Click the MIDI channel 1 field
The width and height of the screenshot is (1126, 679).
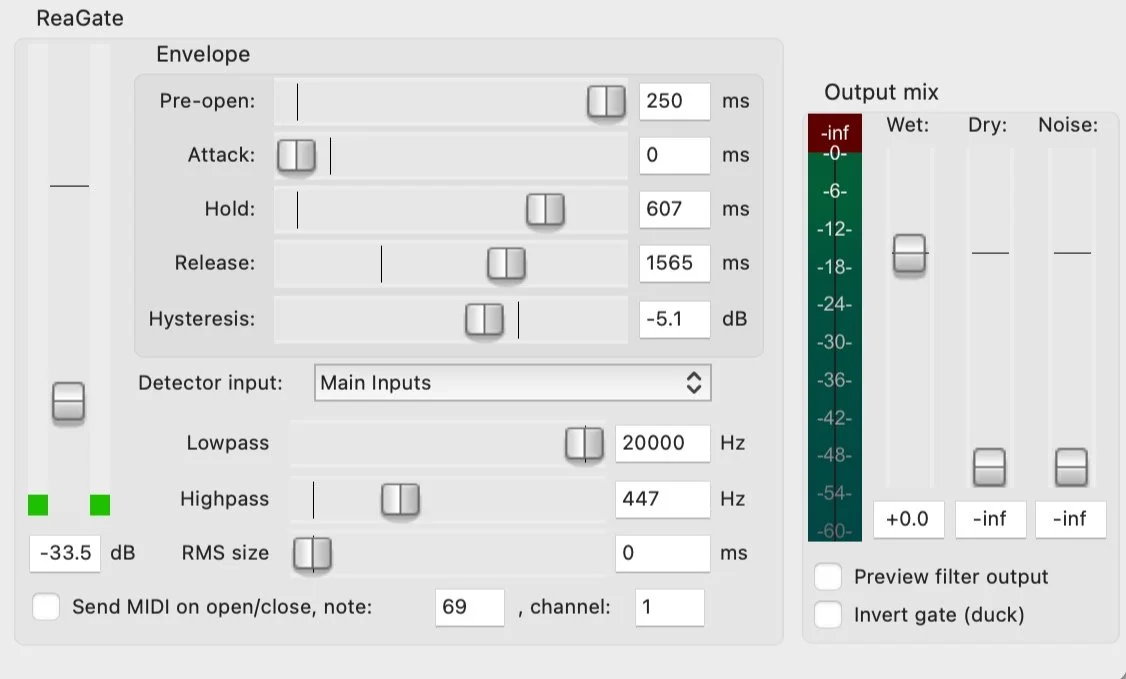tap(669, 607)
